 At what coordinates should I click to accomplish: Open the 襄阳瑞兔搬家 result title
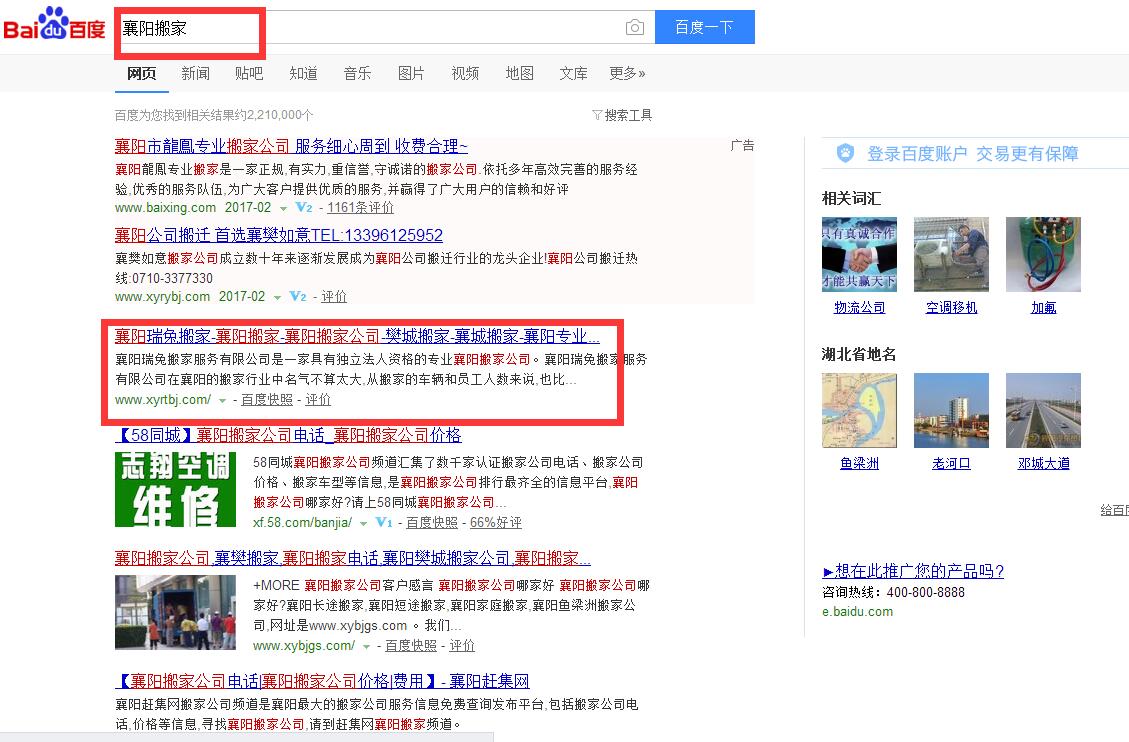357,336
